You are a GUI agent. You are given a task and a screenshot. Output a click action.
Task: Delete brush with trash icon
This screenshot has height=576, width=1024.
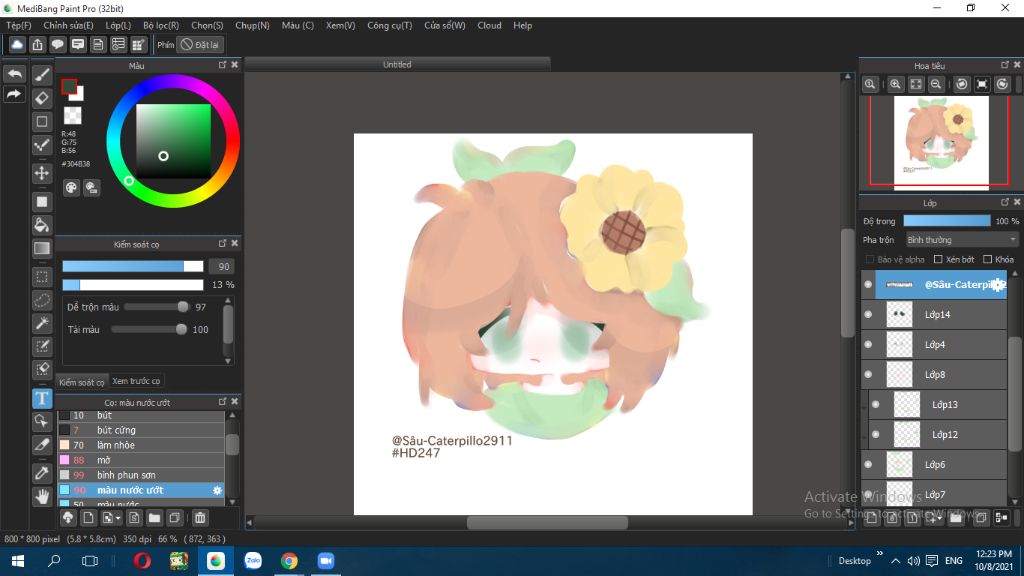pyautogui.click(x=200, y=518)
